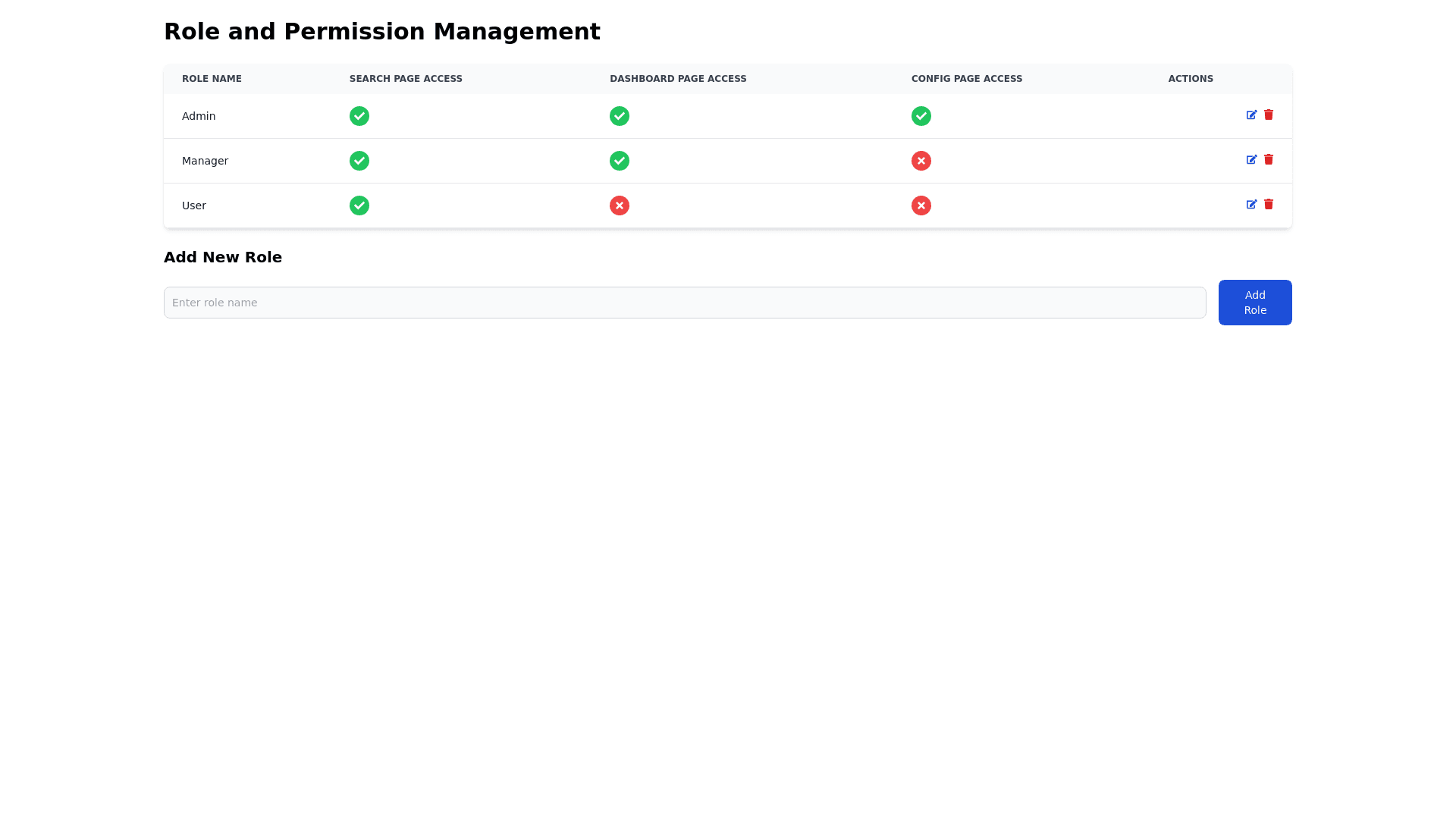Toggle Admin config page access checkmark

coord(921,116)
